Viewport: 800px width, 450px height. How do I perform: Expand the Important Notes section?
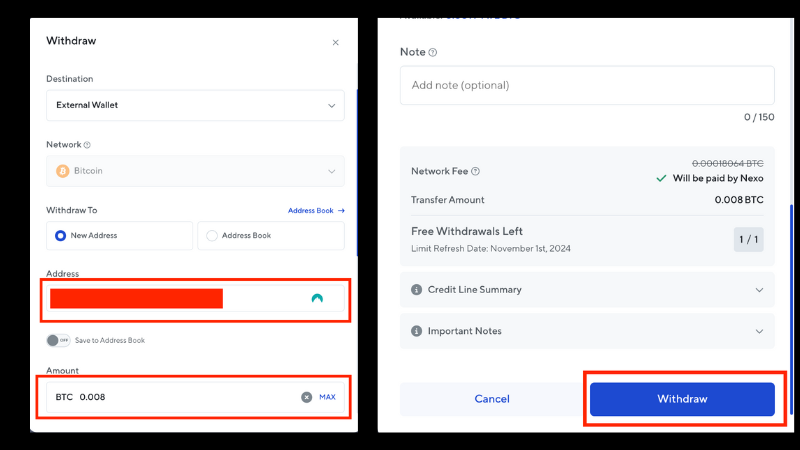(x=587, y=331)
